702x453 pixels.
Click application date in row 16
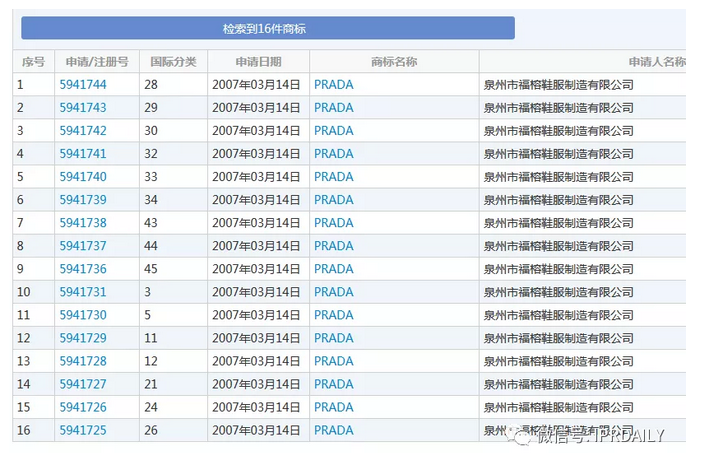pos(256,431)
